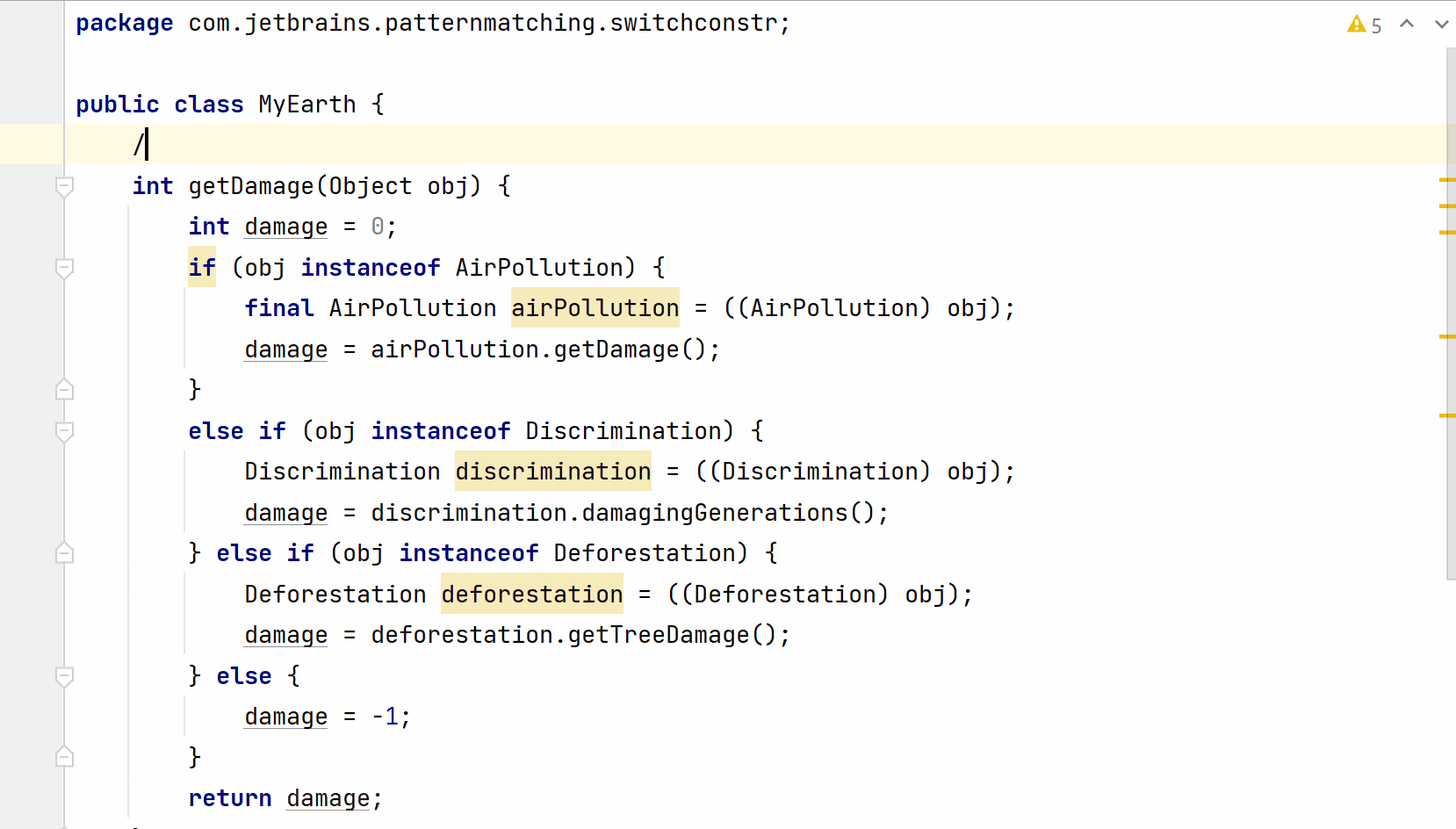Toggle the fold marker at the method's closing brace
Image resolution: width=1456 pixels, height=829 pixels.
tap(63, 756)
